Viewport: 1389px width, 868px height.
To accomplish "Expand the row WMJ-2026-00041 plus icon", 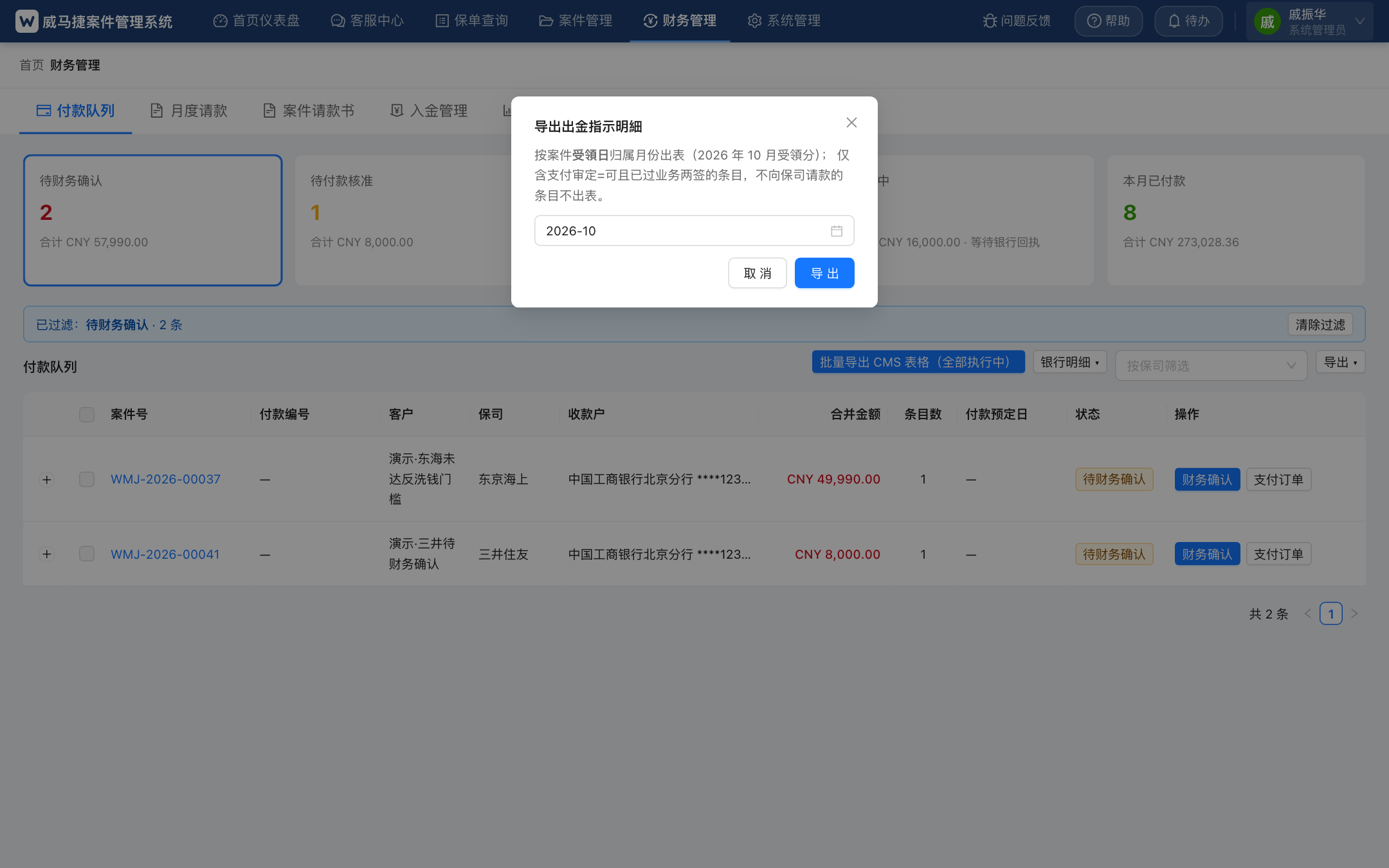I will point(46,554).
